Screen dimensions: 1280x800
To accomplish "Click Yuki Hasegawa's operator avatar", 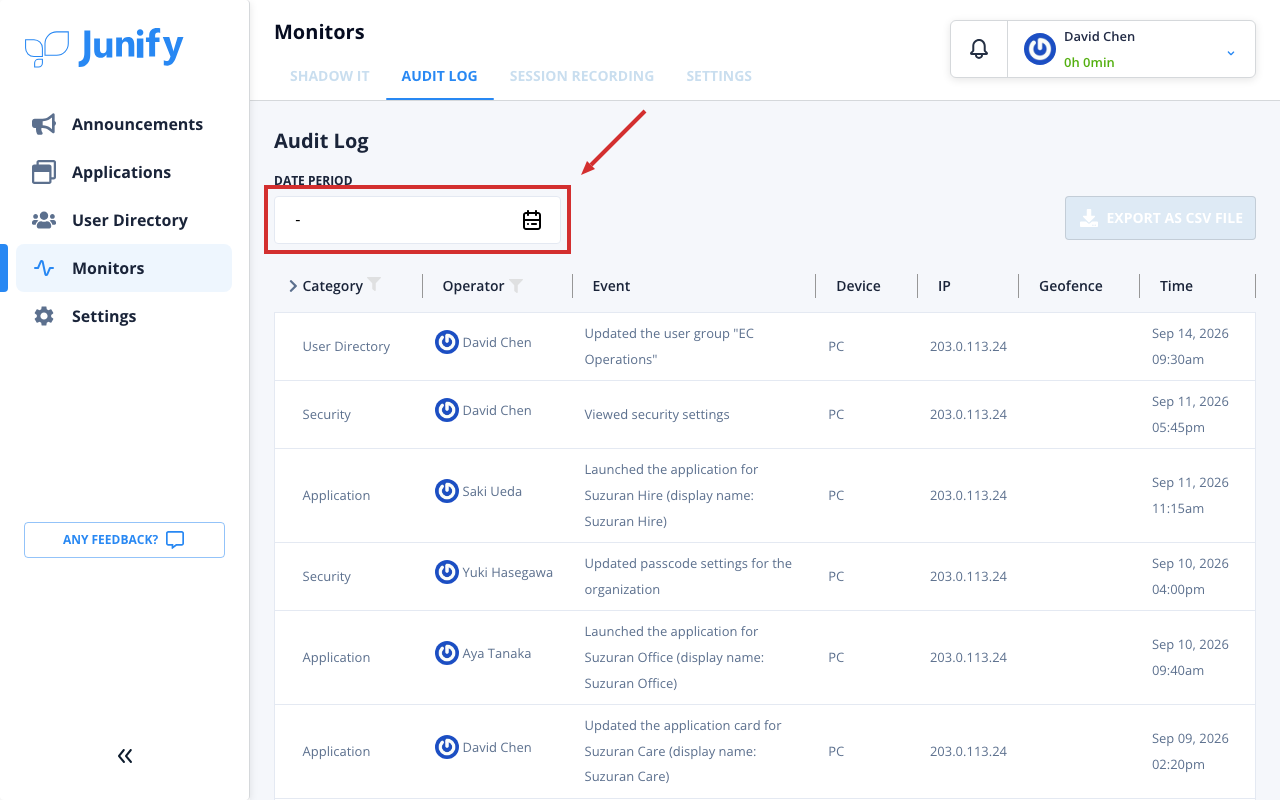I will pos(447,572).
